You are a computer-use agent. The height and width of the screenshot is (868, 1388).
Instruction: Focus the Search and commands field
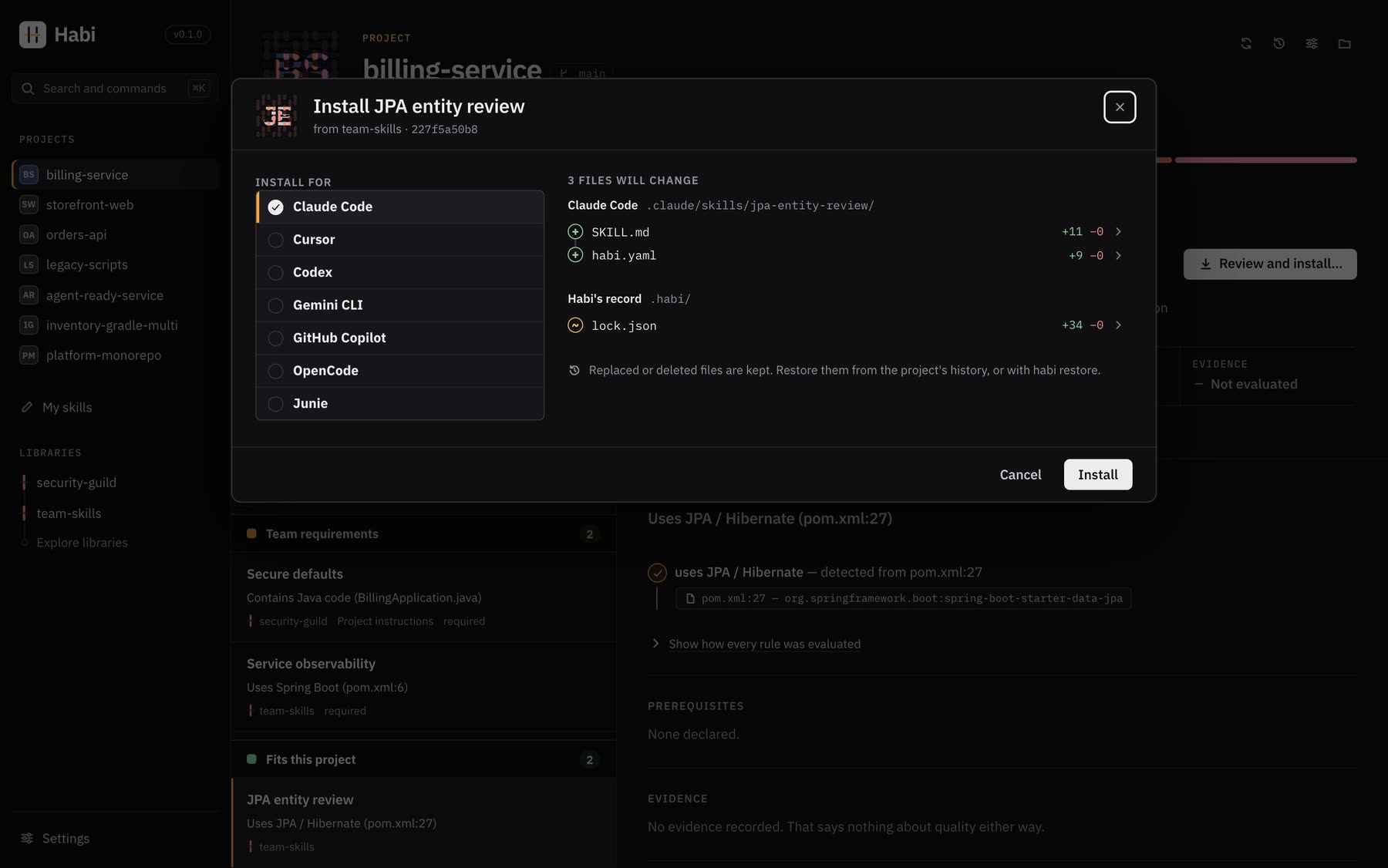pyautogui.click(x=115, y=89)
